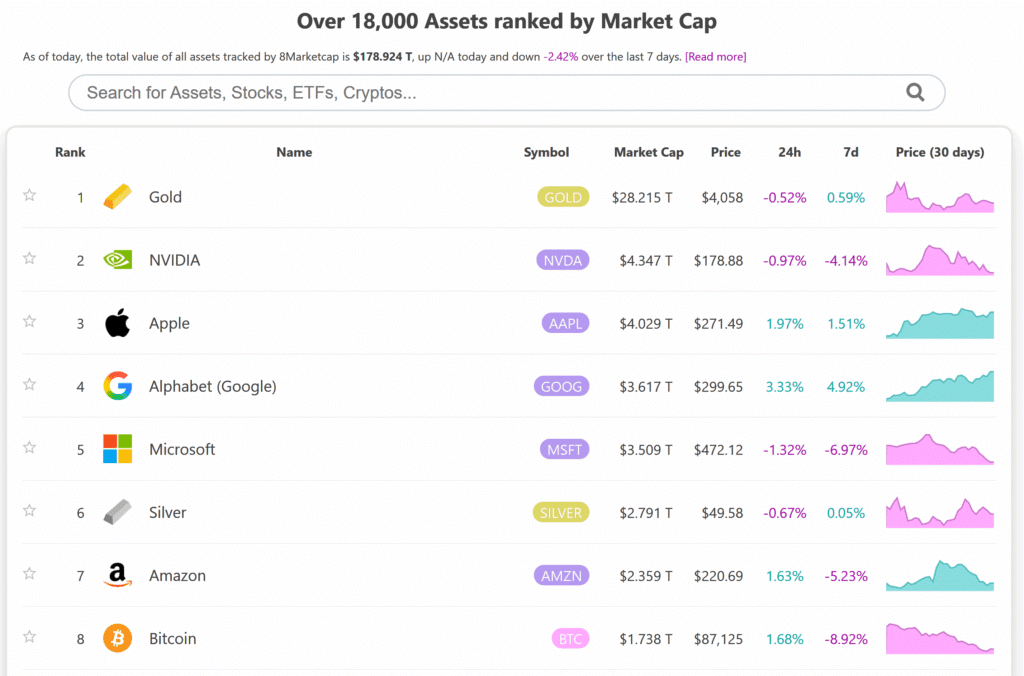
Task: Click the AAPL symbol badge
Action: point(563,323)
